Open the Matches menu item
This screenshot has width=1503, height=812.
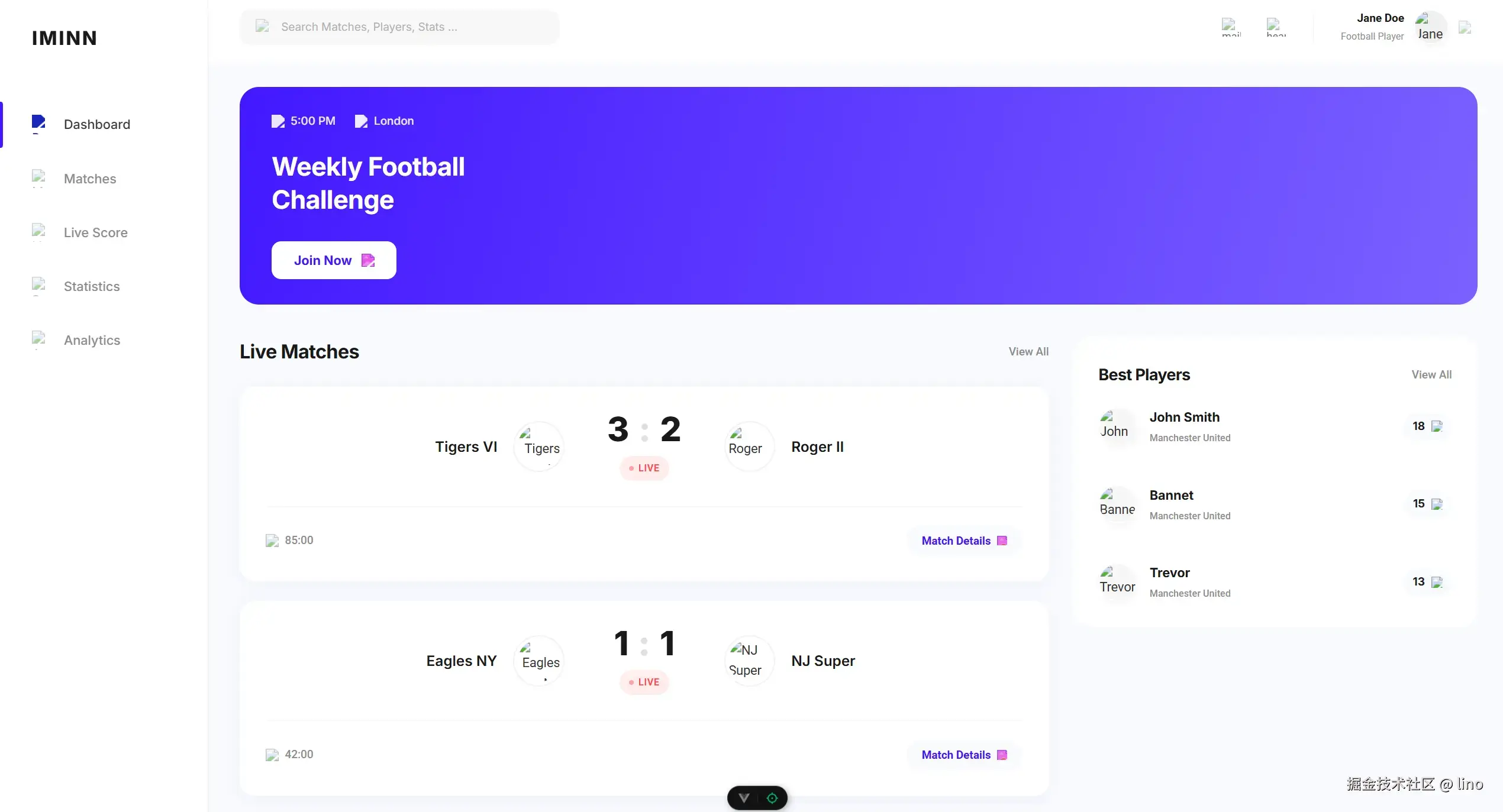point(90,179)
